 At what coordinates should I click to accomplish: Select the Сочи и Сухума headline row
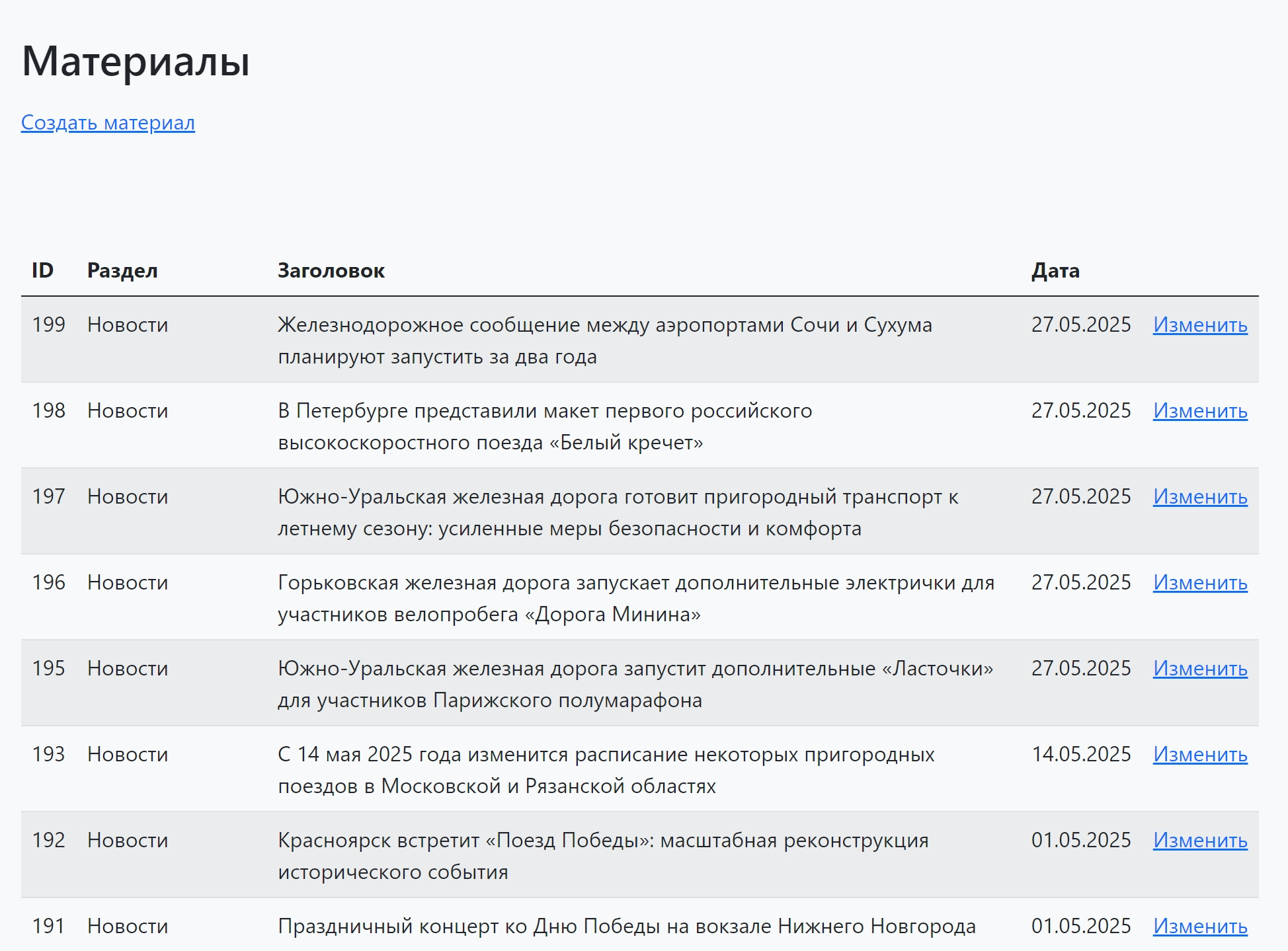[x=640, y=340]
